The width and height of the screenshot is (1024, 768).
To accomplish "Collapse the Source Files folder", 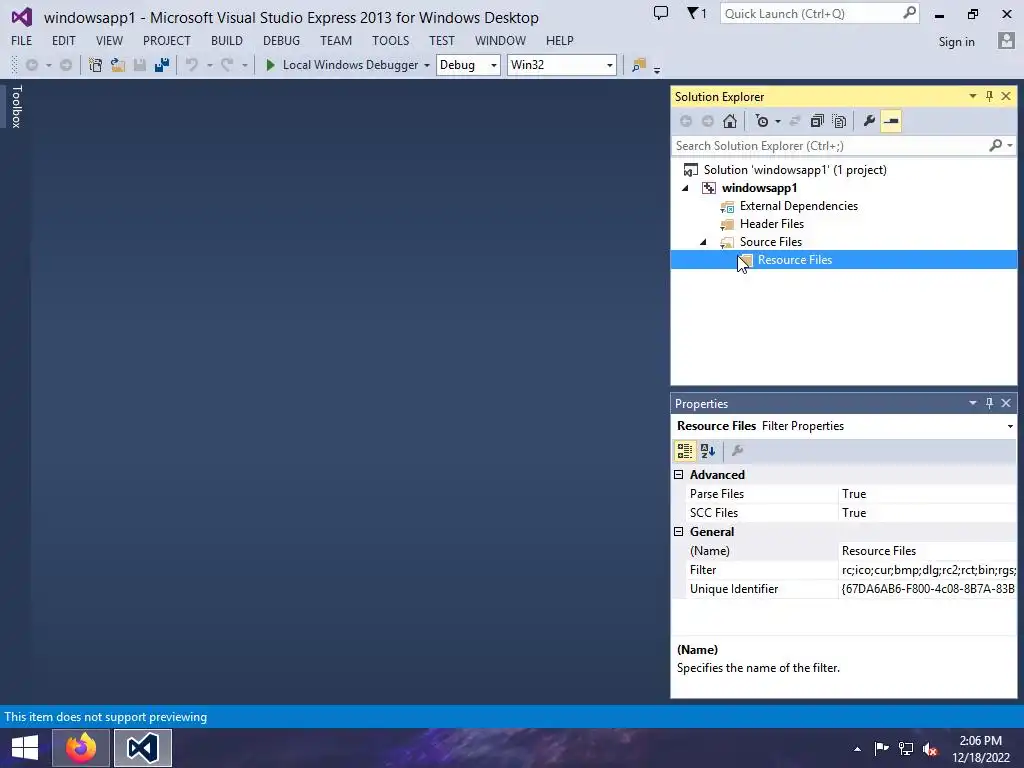I will [x=703, y=242].
